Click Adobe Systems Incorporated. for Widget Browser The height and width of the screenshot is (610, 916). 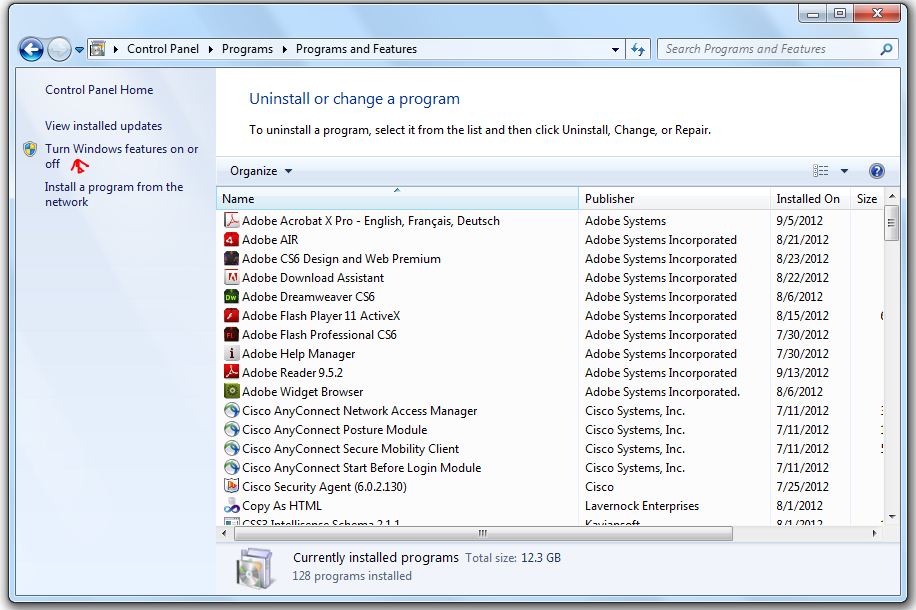tap(662, 392)
